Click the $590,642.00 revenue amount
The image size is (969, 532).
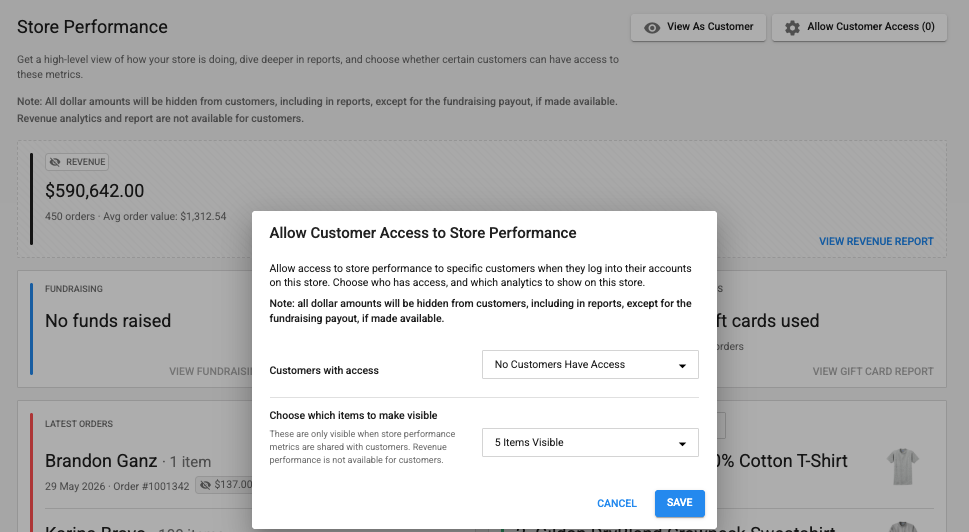tap(95, 191)
